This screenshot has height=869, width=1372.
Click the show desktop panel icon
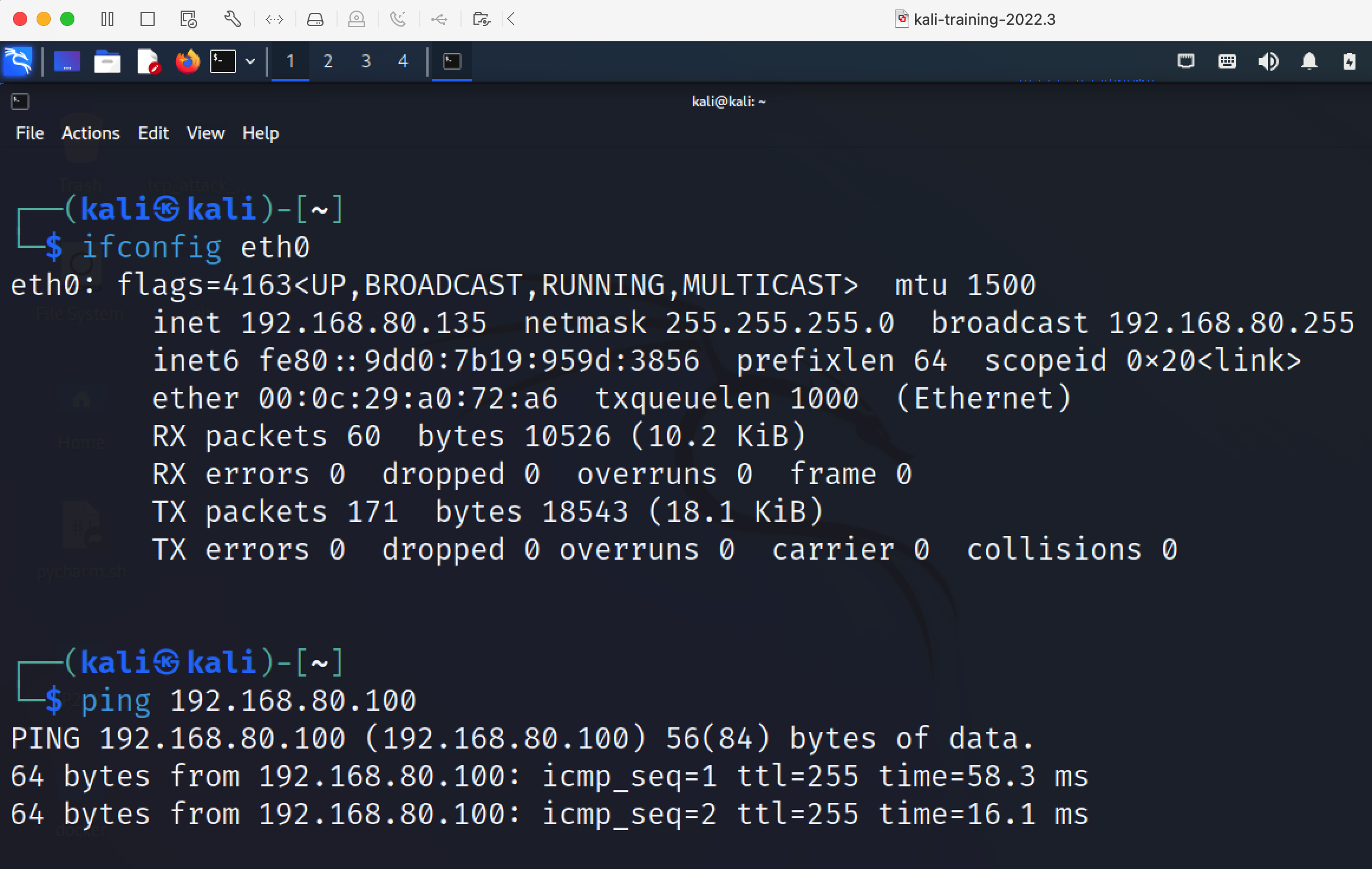[67, 61]
